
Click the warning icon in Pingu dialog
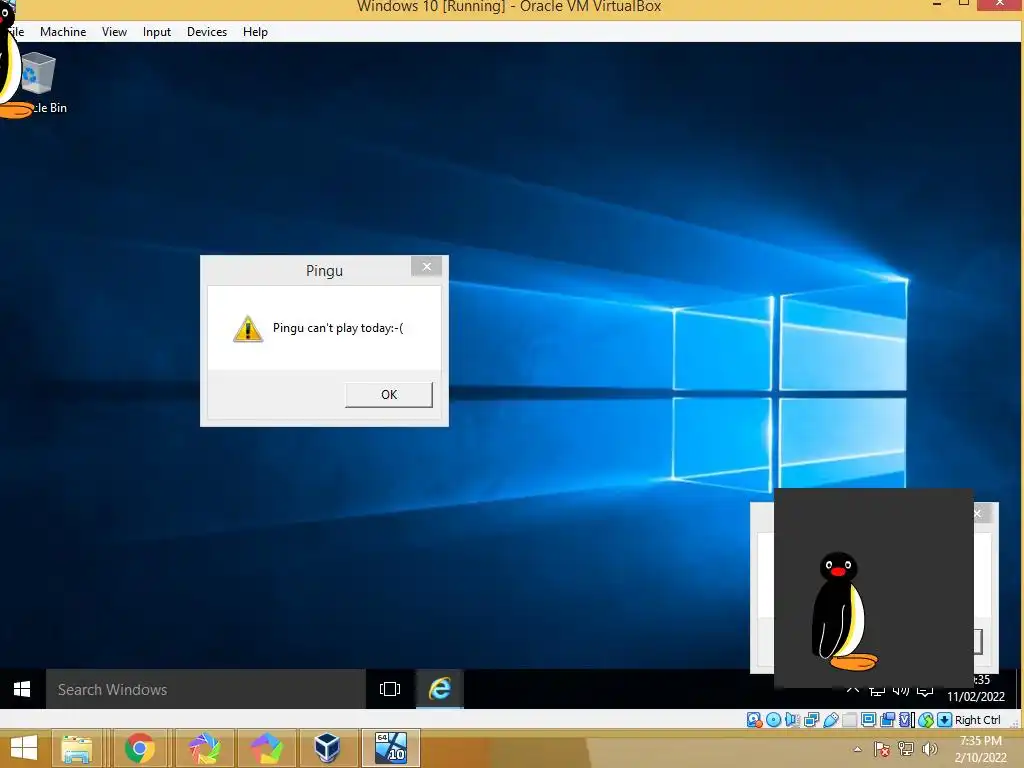(248, 328)
